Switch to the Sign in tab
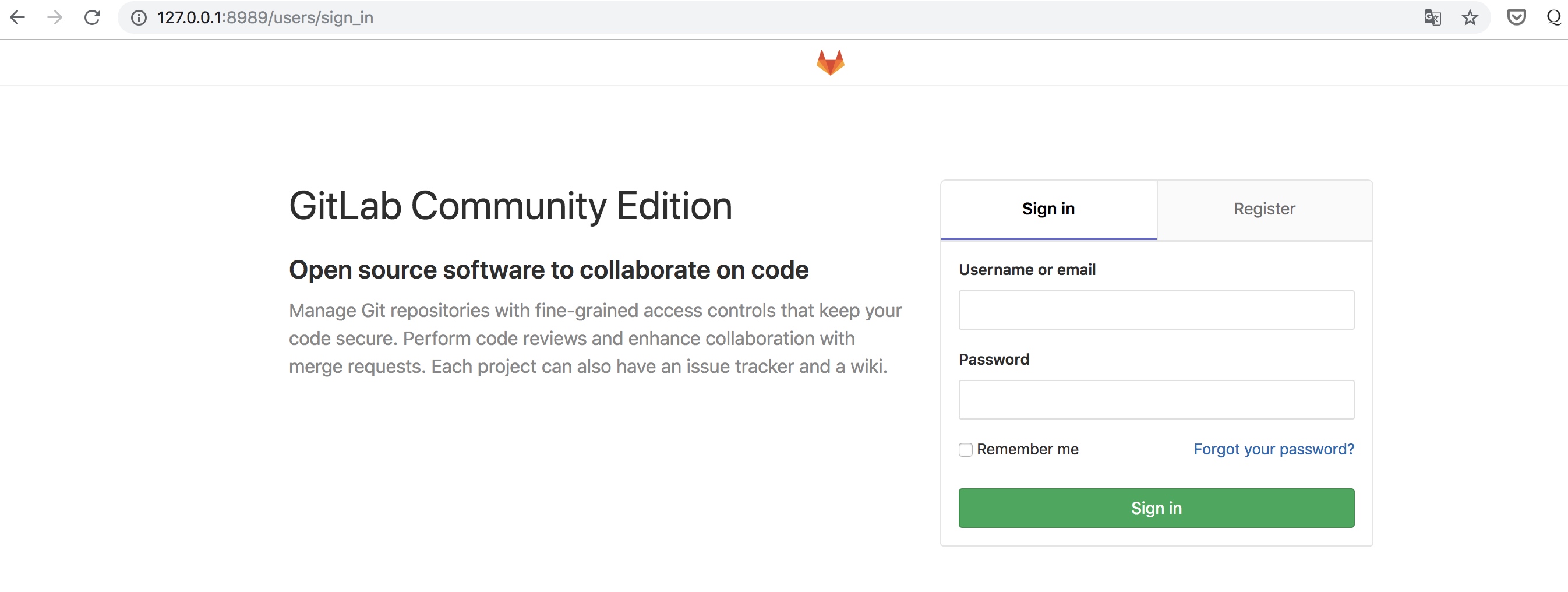This screenshot has height=592, width=1568. tap(1048, 209)
